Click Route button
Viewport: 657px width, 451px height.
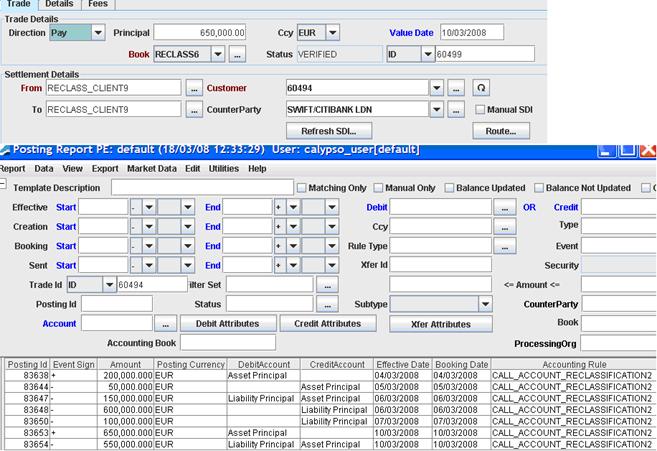tap(501, 131)
